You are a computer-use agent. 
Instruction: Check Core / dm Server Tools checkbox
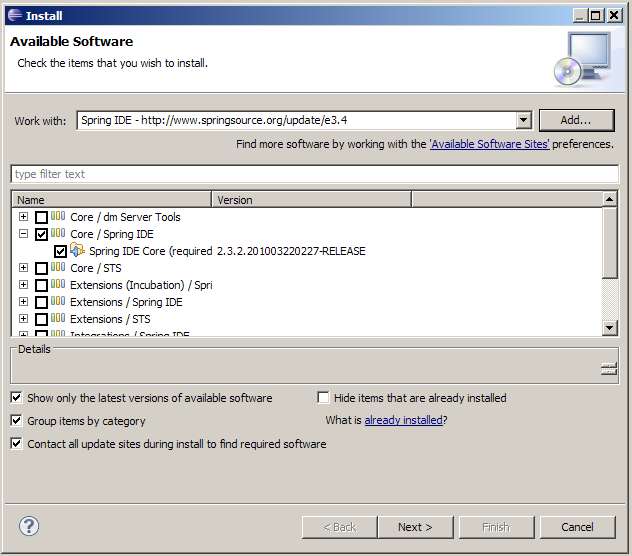tap(42, 217)
